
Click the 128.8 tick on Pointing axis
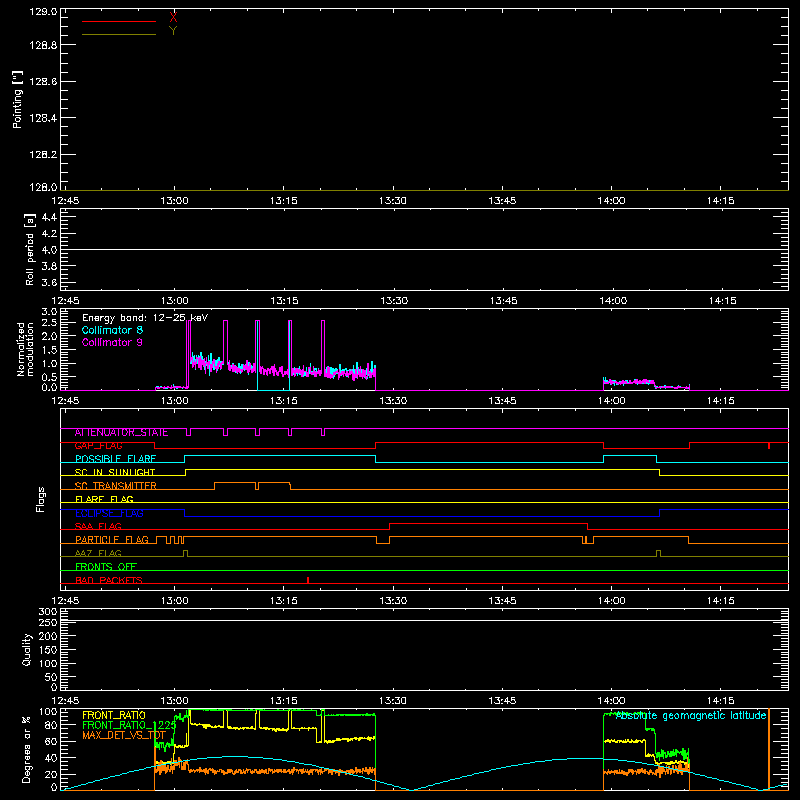(43, 45)
